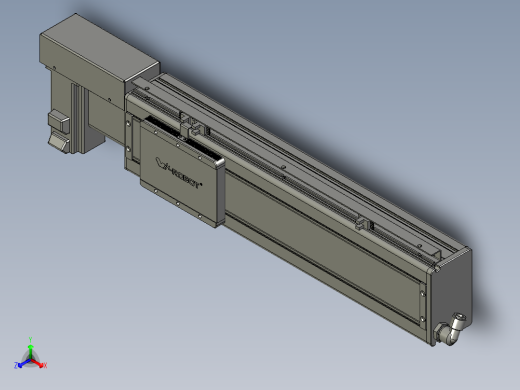Click the bottom-left screw on the carriage plate

156,191
